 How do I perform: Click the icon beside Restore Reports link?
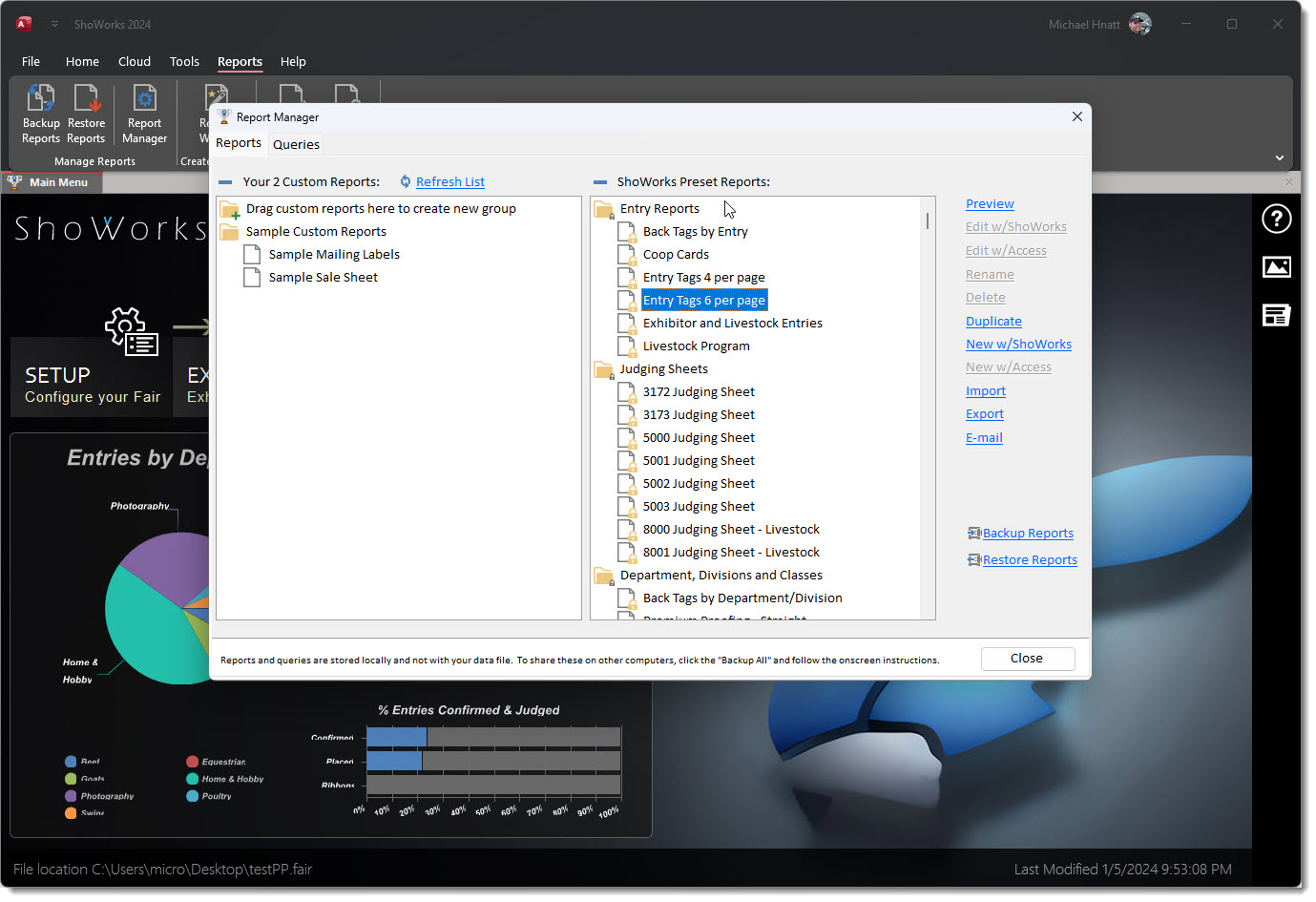(974, 560)
